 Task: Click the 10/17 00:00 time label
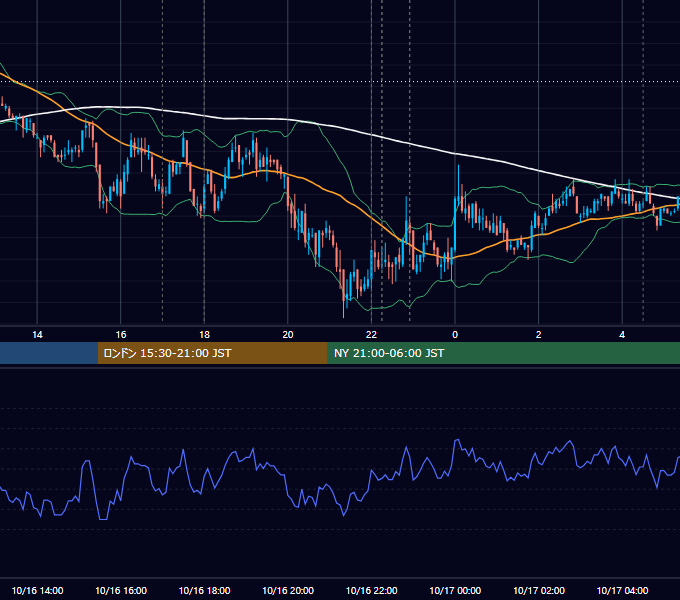pyautogui.click(x=455, y=590)
